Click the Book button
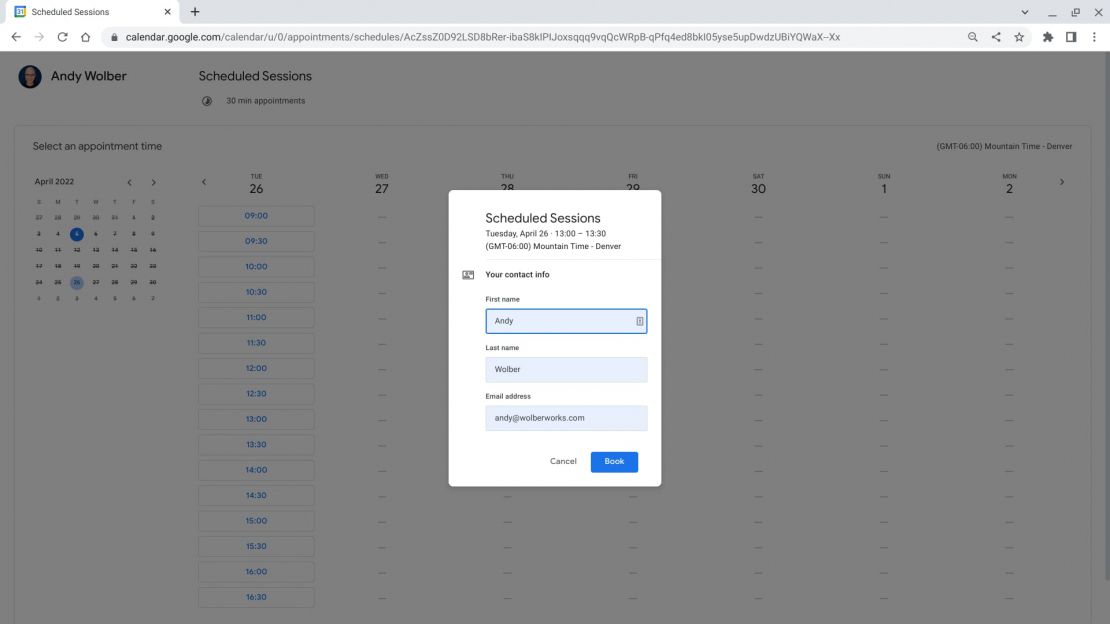The height and width of the screenshot is (624, 1110). [613, 461]
